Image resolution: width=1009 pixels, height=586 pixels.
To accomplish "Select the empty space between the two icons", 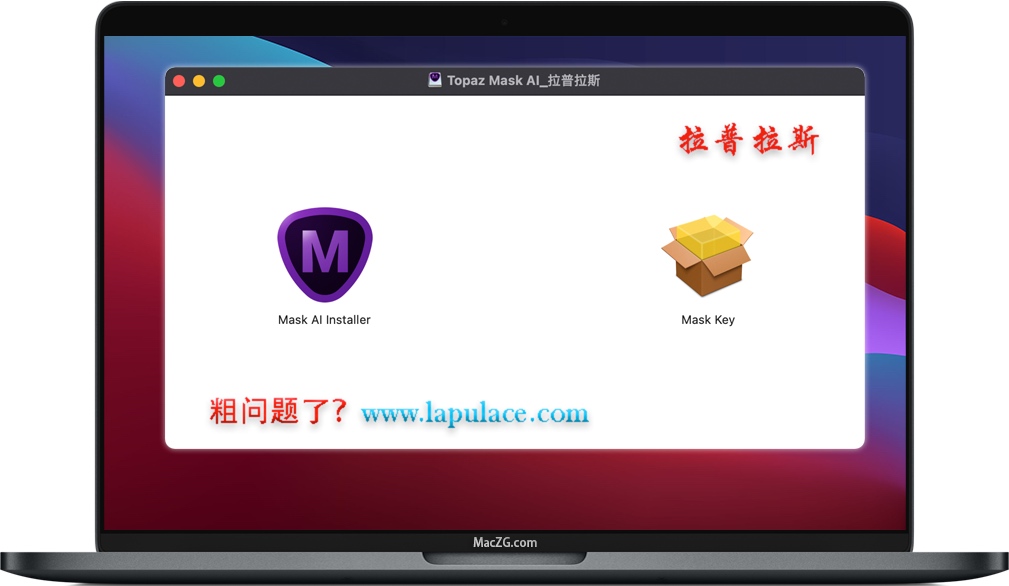I will tap(515, 255).
